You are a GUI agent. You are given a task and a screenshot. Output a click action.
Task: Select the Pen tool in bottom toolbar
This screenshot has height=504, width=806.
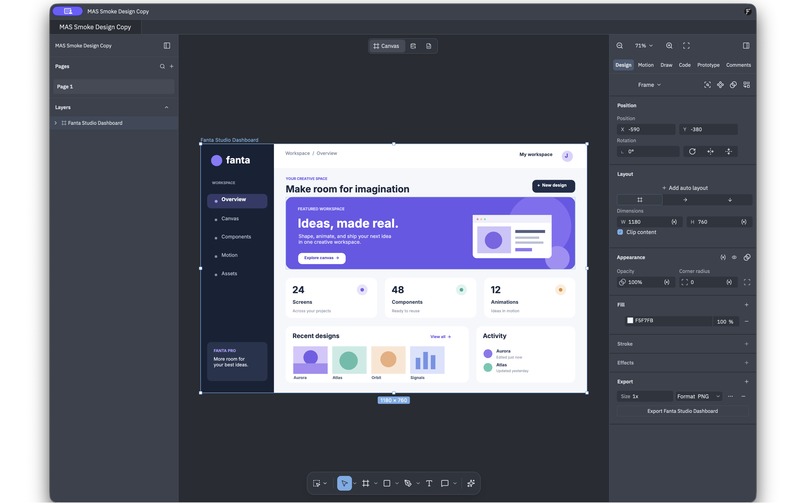pos(408,483)
